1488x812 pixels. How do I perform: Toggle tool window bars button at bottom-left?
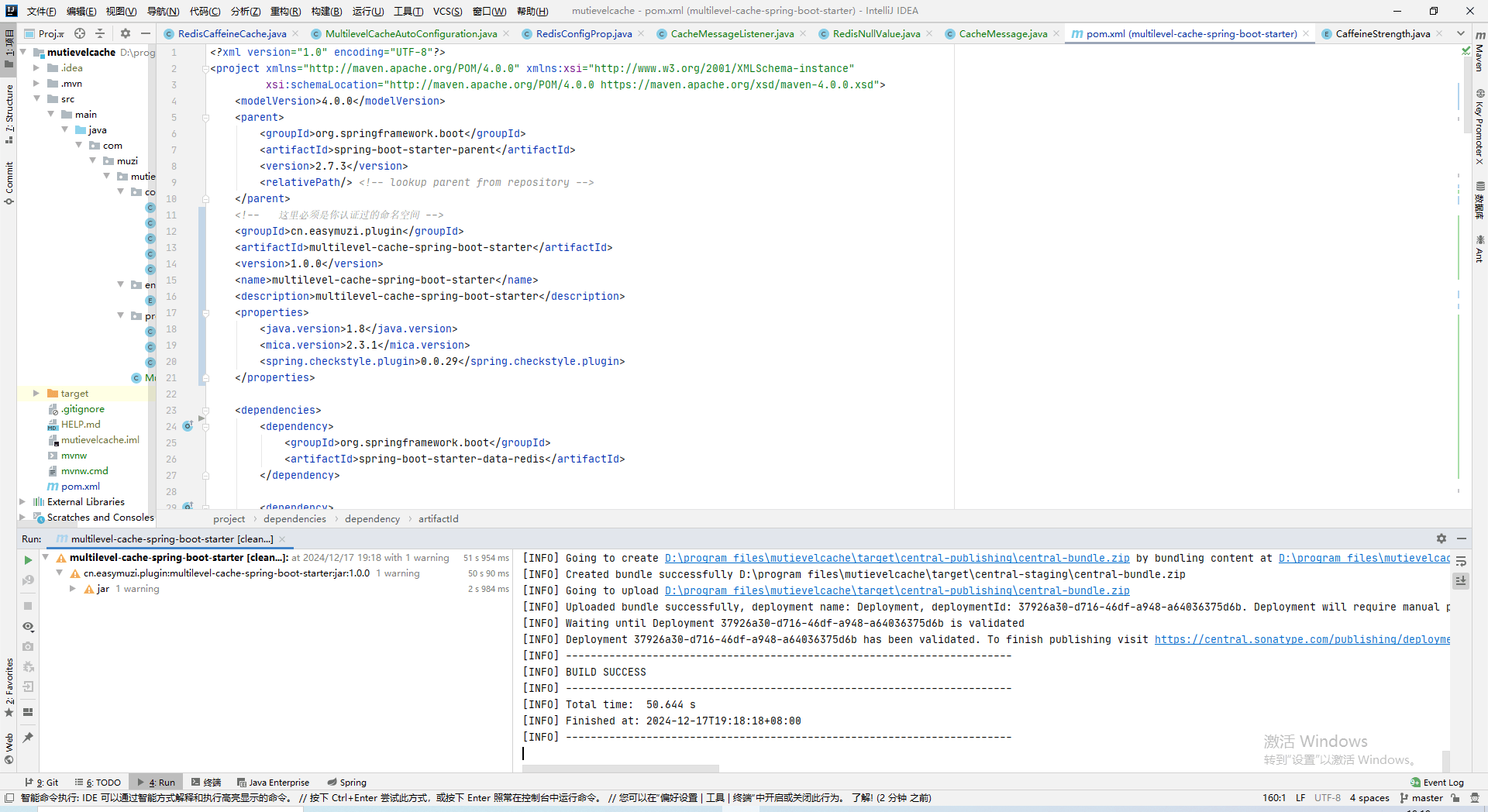[x=9, y=798]
